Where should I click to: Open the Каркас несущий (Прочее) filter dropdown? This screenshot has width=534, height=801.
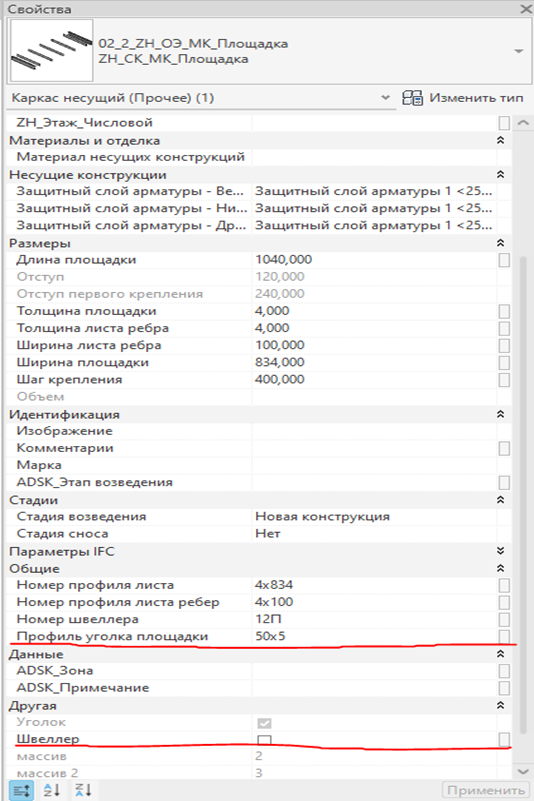tap(386, 98)
